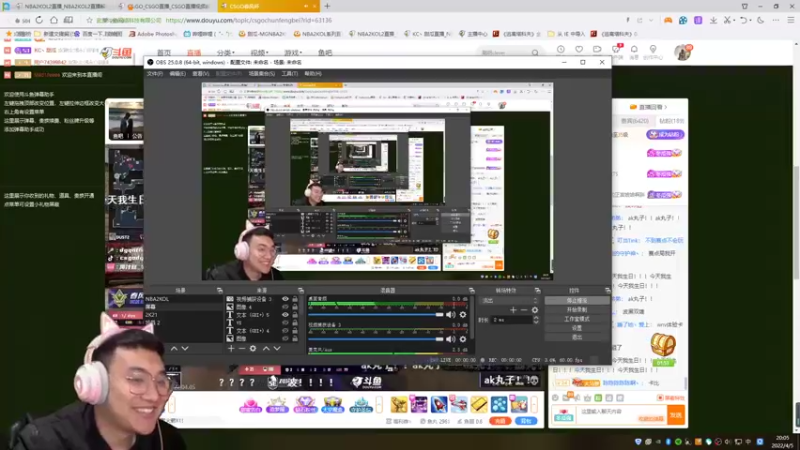Open OBS 文件 menu
This screenshot has height=450, width=800.
click(155, 74)
